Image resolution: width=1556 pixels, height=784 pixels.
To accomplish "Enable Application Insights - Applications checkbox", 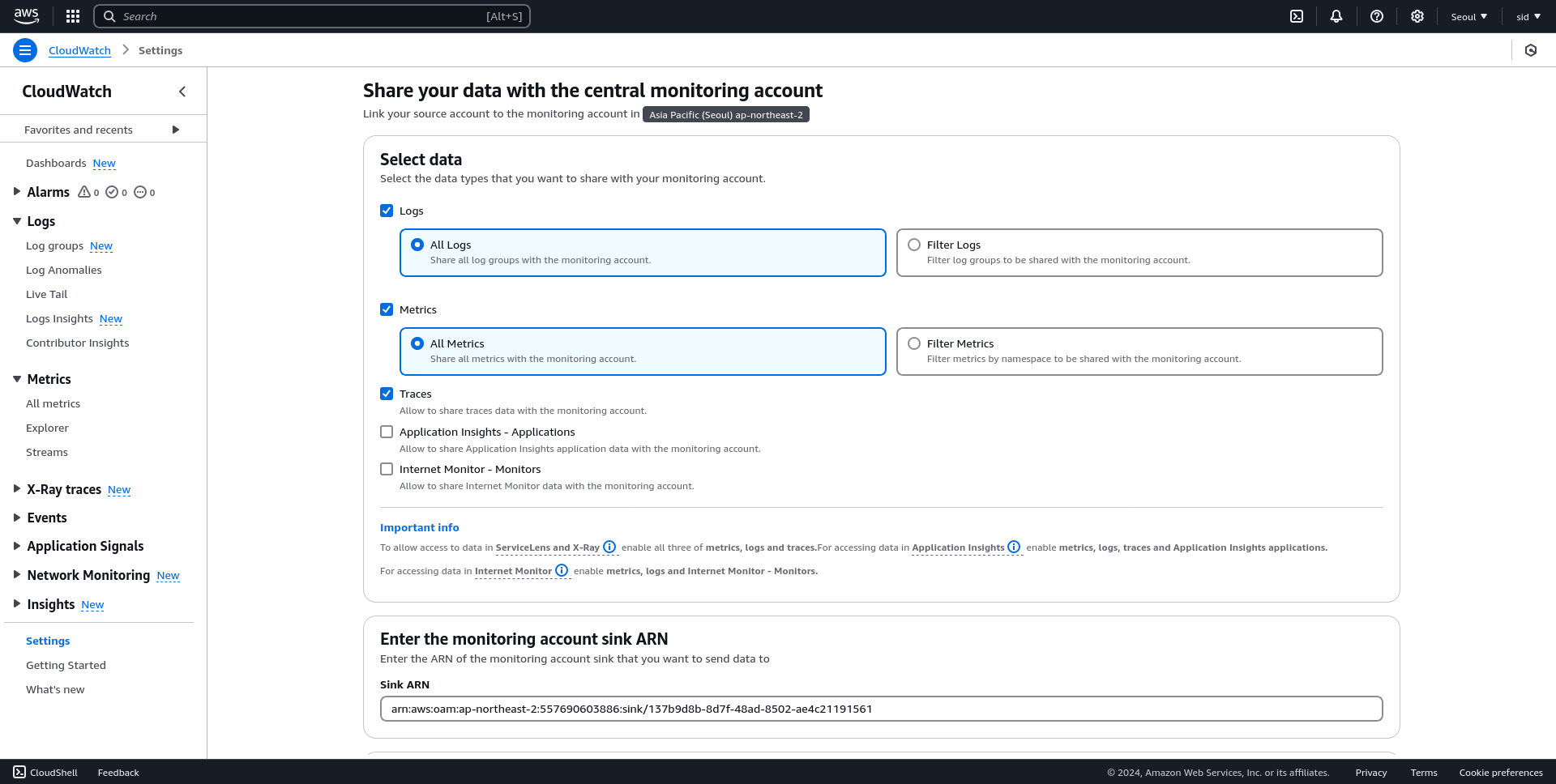I will (387, 432).
